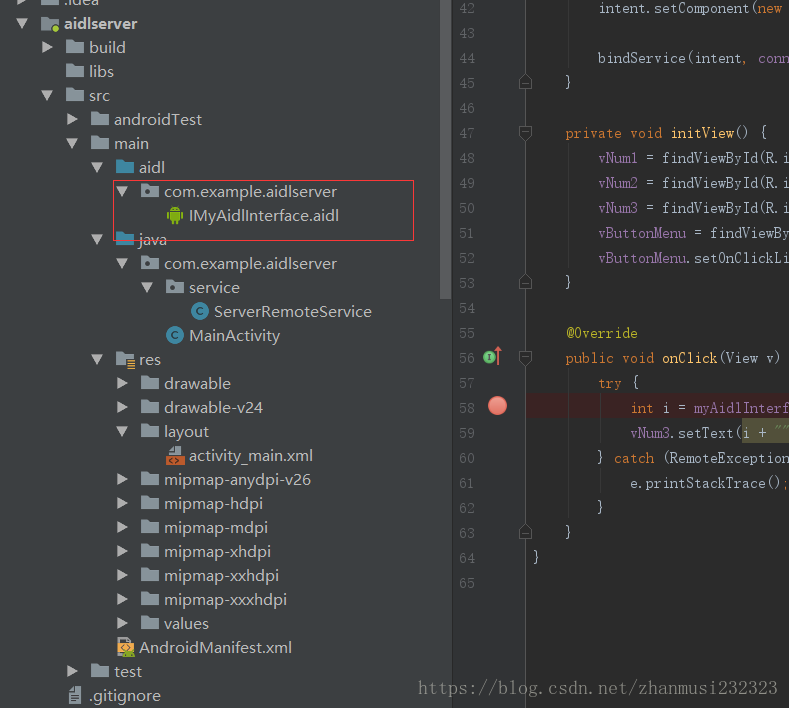789x708 pixels.
Task: Click the mipmap-hdpi folder icon
Action: pos(149,503)
